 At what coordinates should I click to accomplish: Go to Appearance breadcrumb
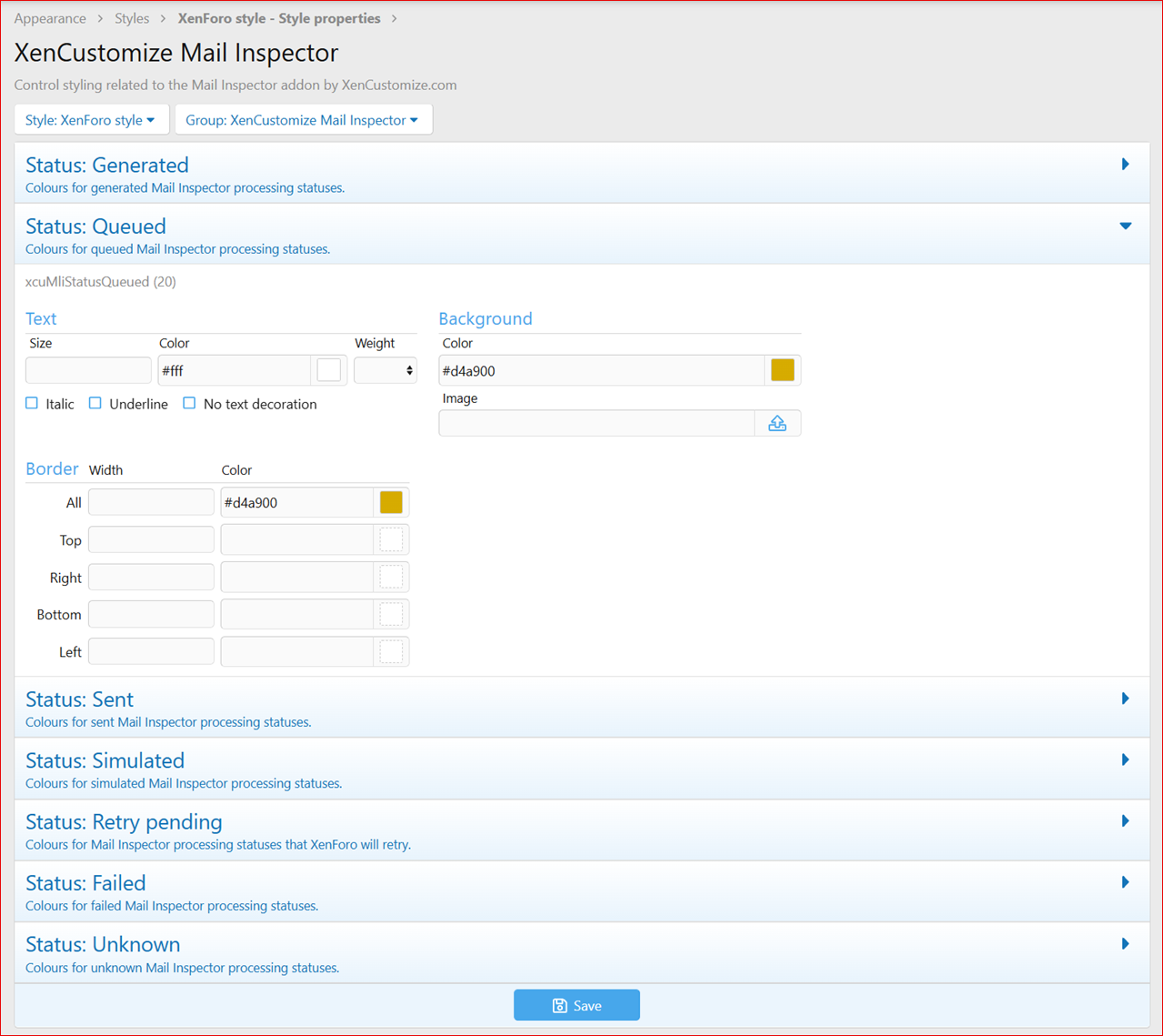(50, 18)
